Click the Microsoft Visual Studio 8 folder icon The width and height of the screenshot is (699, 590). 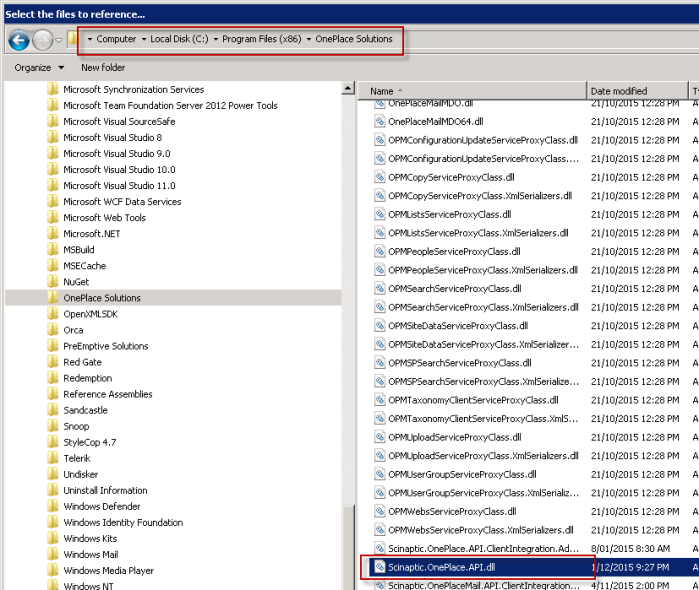click(x=53, y=137)
